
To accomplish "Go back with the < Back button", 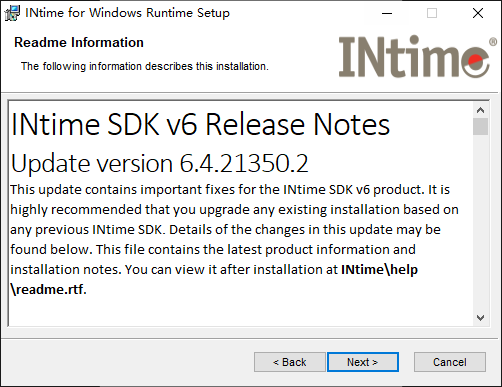I will tap(289, 362).
